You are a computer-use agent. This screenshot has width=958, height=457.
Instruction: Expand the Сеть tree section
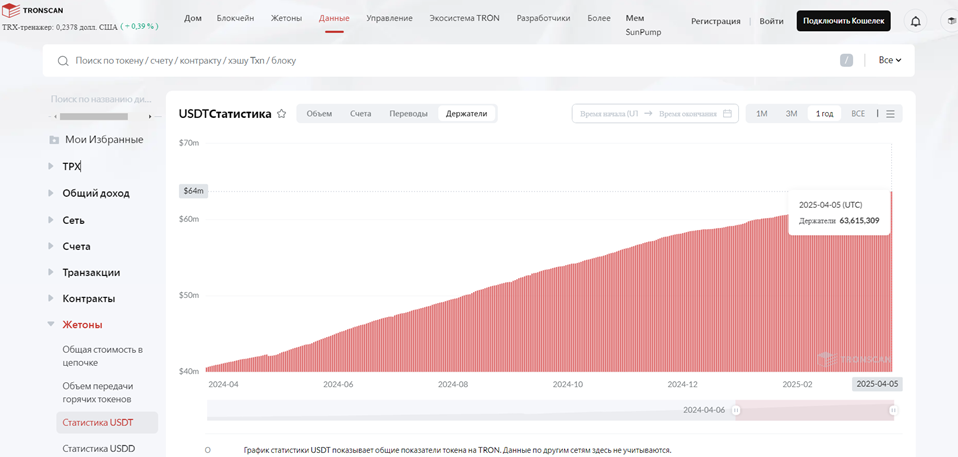click(x=51, y=220)
